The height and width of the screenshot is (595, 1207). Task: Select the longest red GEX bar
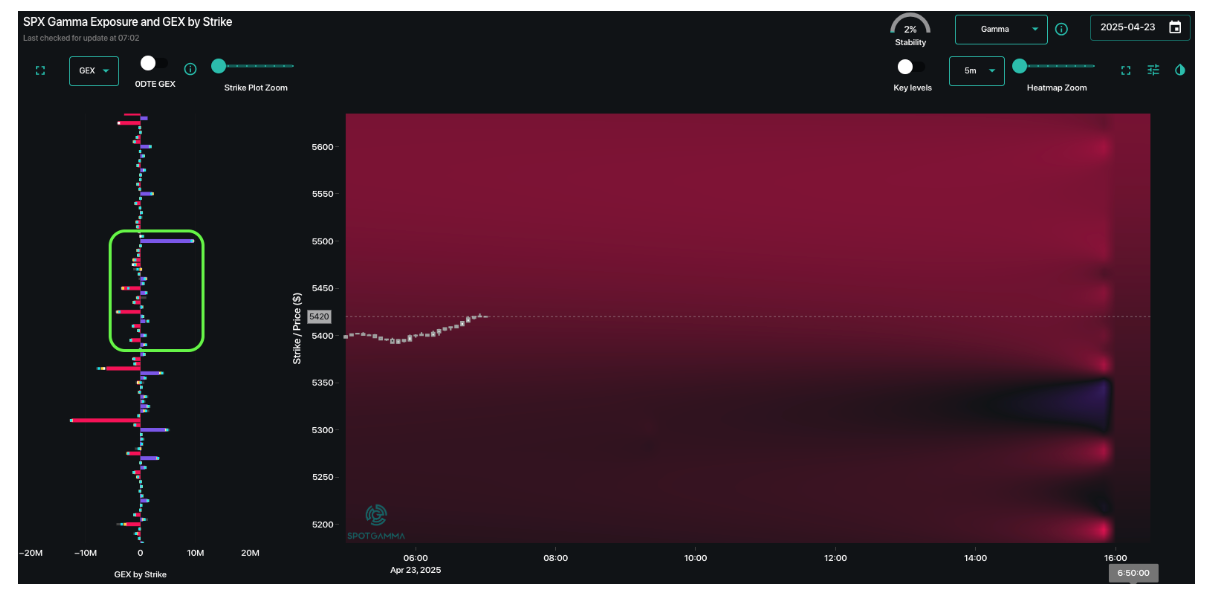105,420
